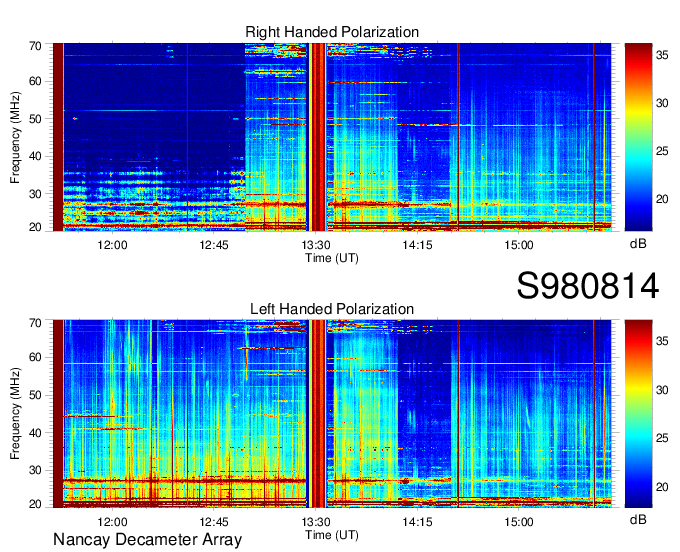
Task: Click the 60 MHz tick on the right-handed panel
Action: pos(35,81)
